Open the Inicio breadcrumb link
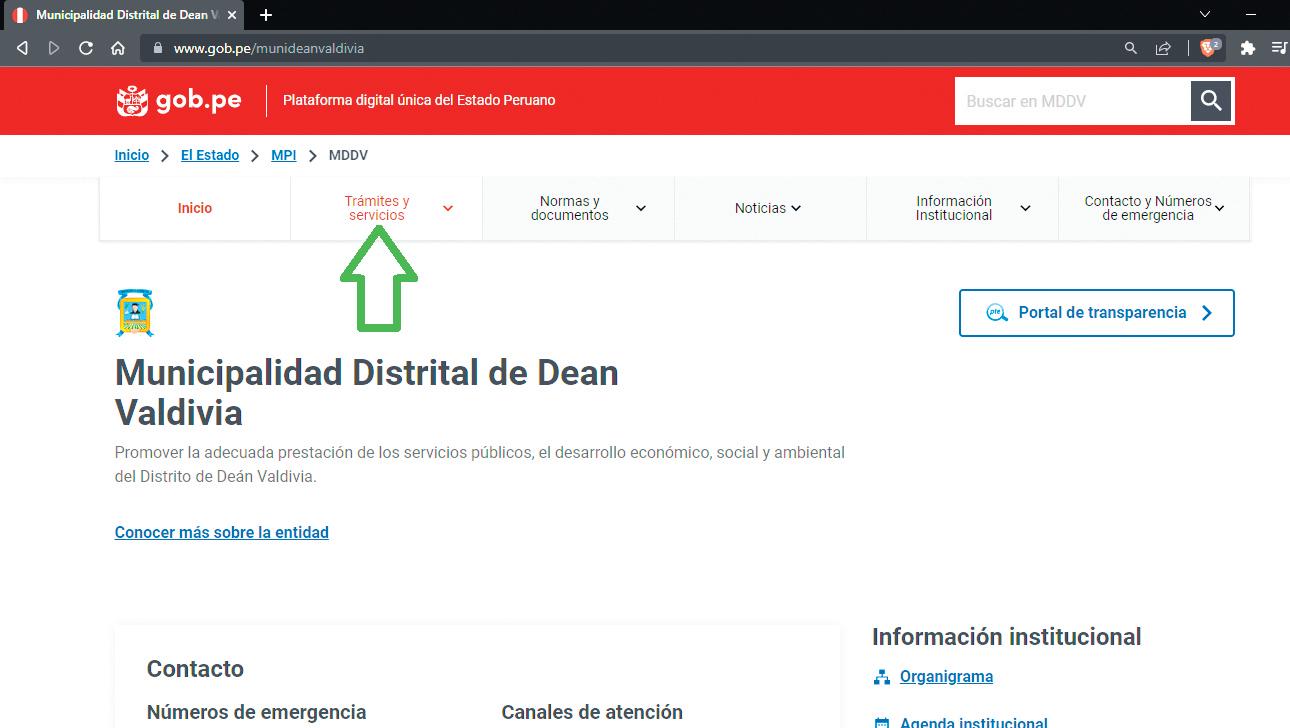The width and height of the screenshot is (1290, 728). click(x=132, y=155)
